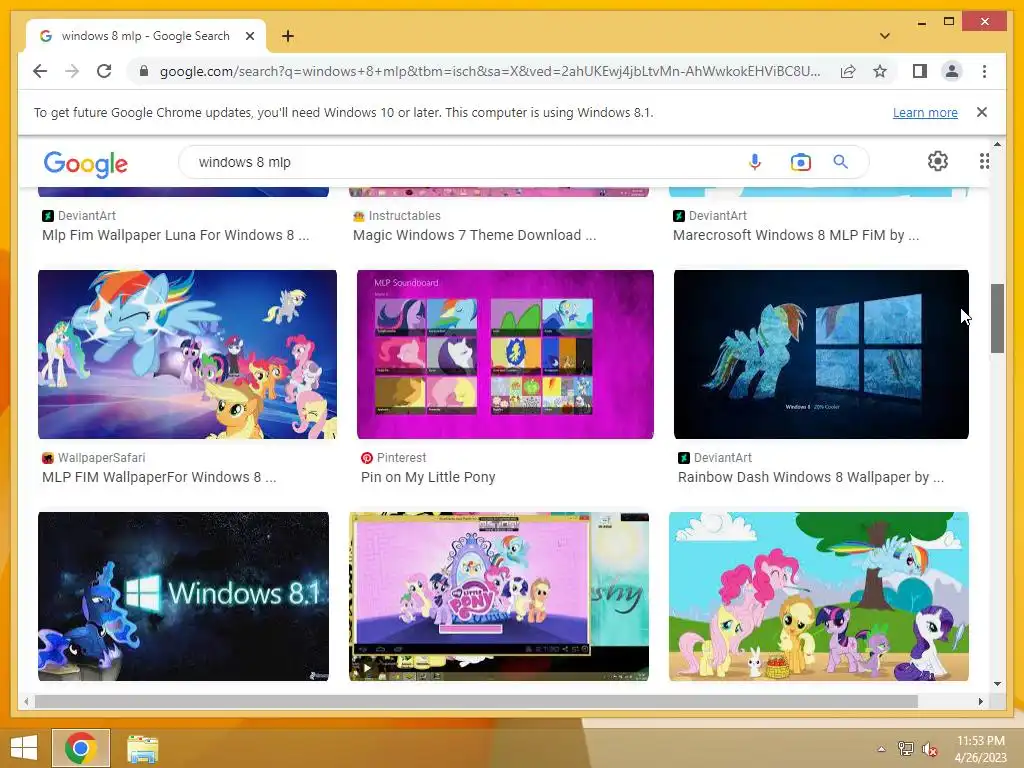The height and width of the screenshot is (768, 1024).
Task: Open File Explorer from the taskbar
Action: [142, 749]
